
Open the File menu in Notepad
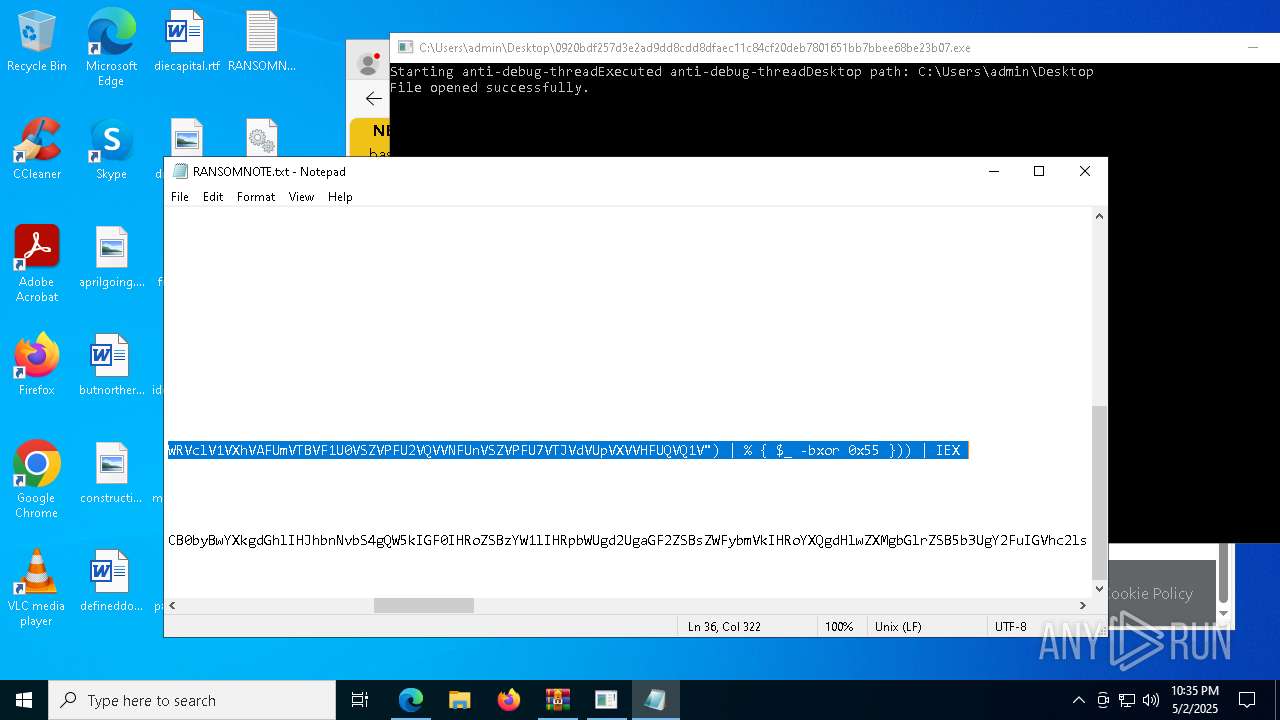180,197
